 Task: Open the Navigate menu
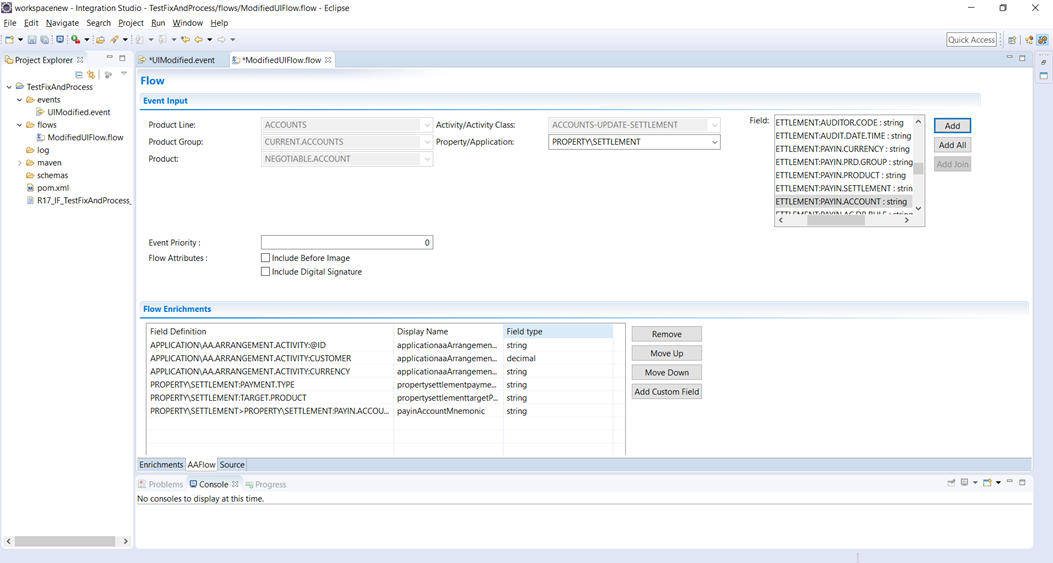[x=62, y=23]
